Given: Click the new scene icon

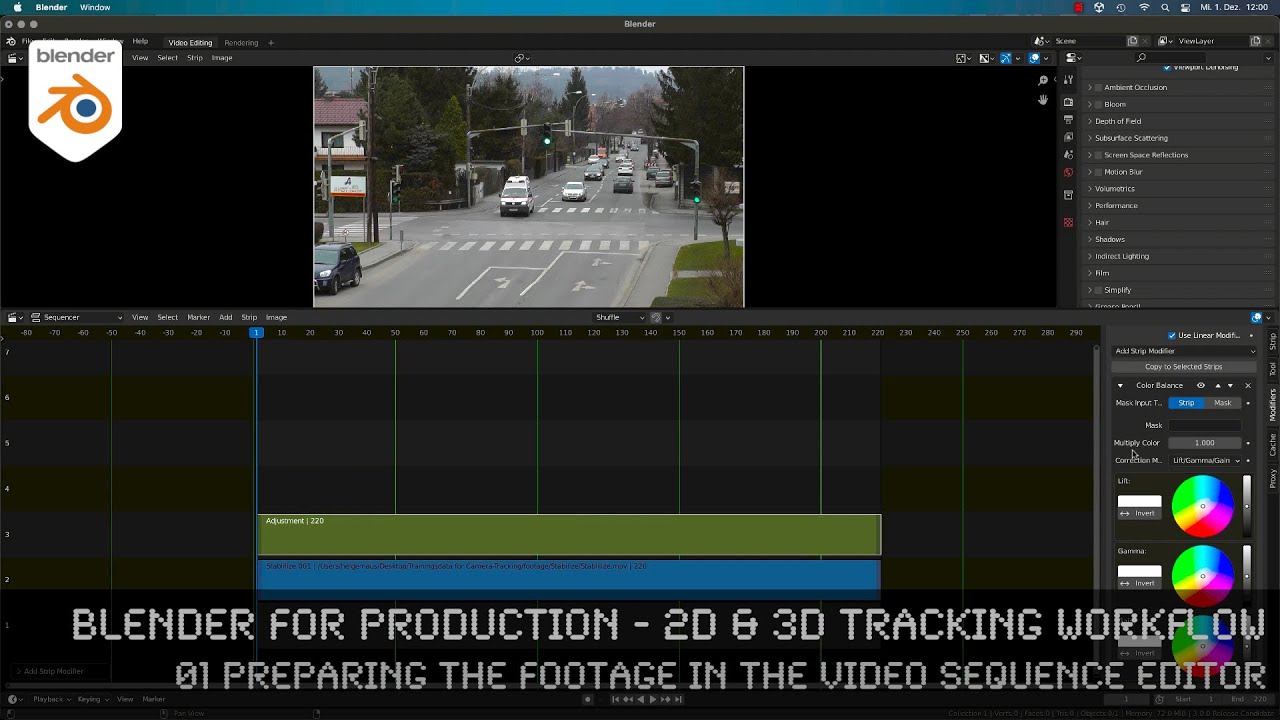Looking at the screenshot, I should click(1132, 41).
